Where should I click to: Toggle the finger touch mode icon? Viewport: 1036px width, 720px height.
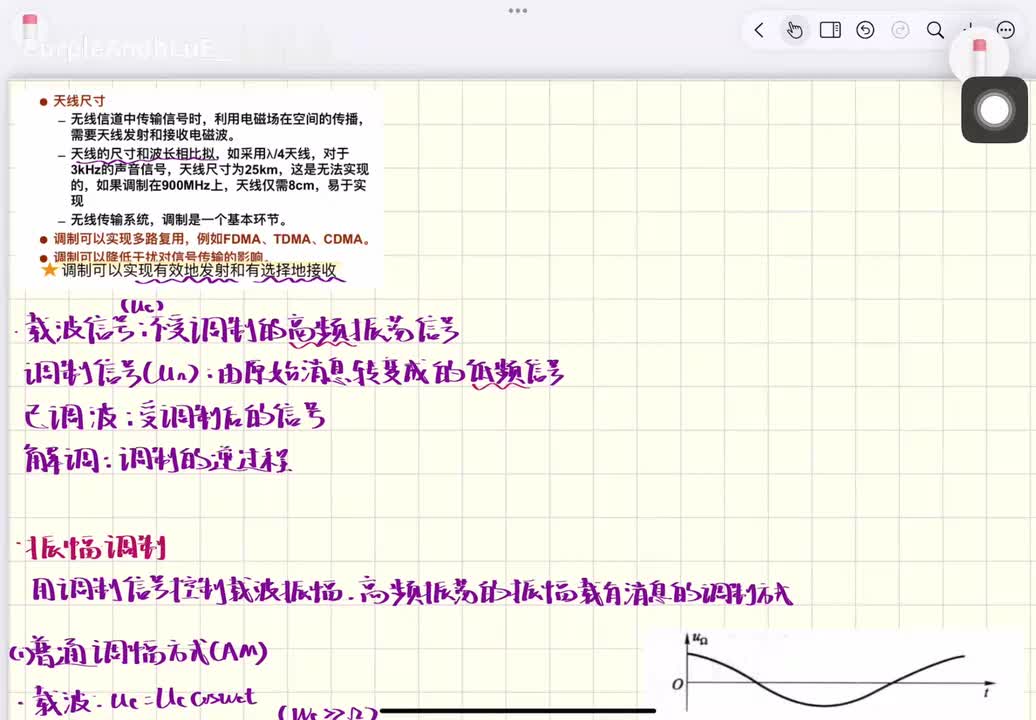click(794, 30)
